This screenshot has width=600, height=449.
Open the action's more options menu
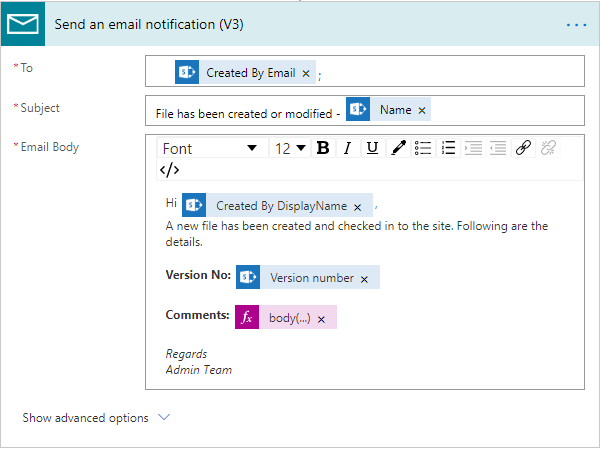[x=576, y=23]
